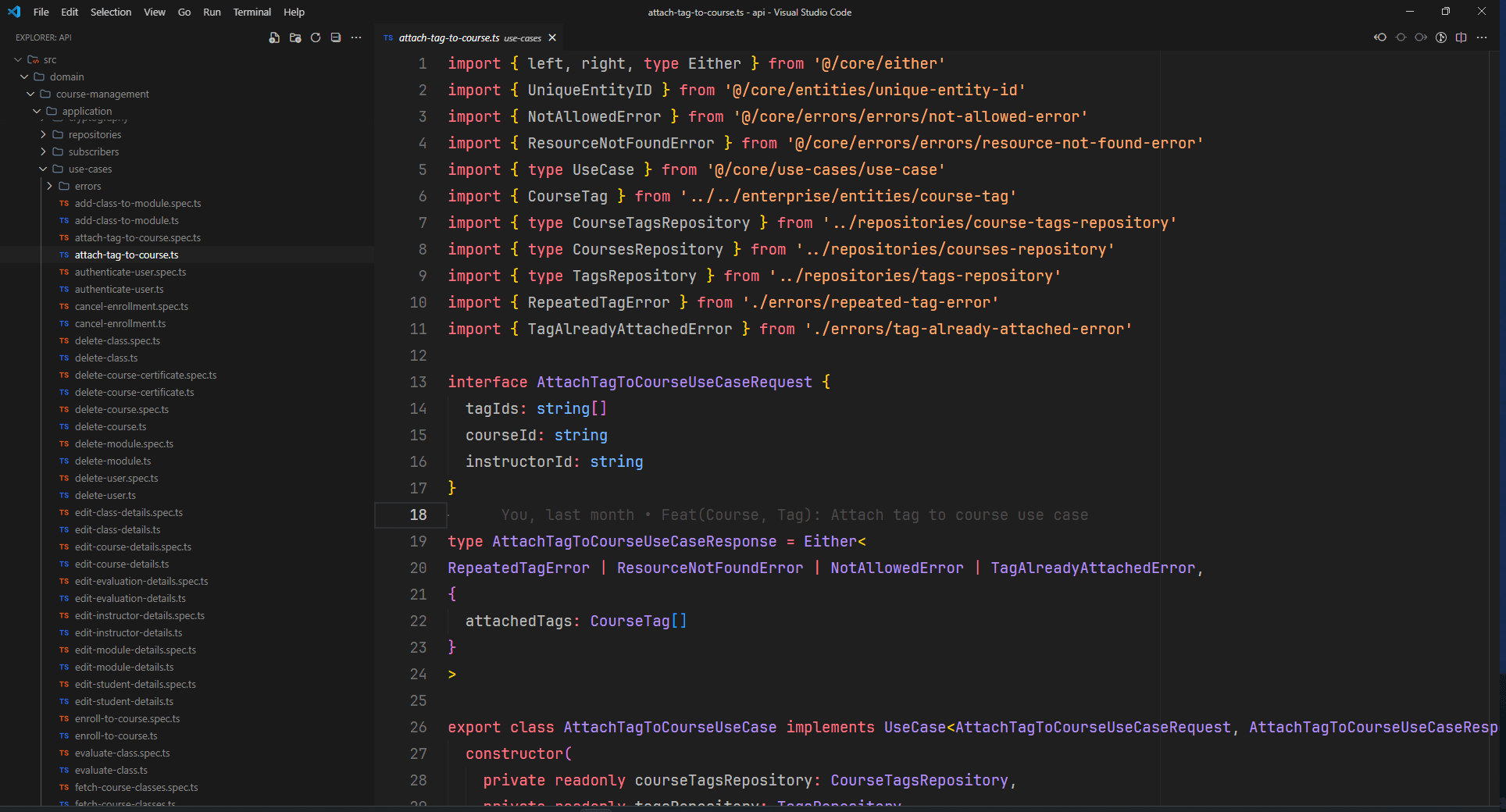Screen dimensions: 1506x812
Task: Open the Run menu
Action: [211, 12]
